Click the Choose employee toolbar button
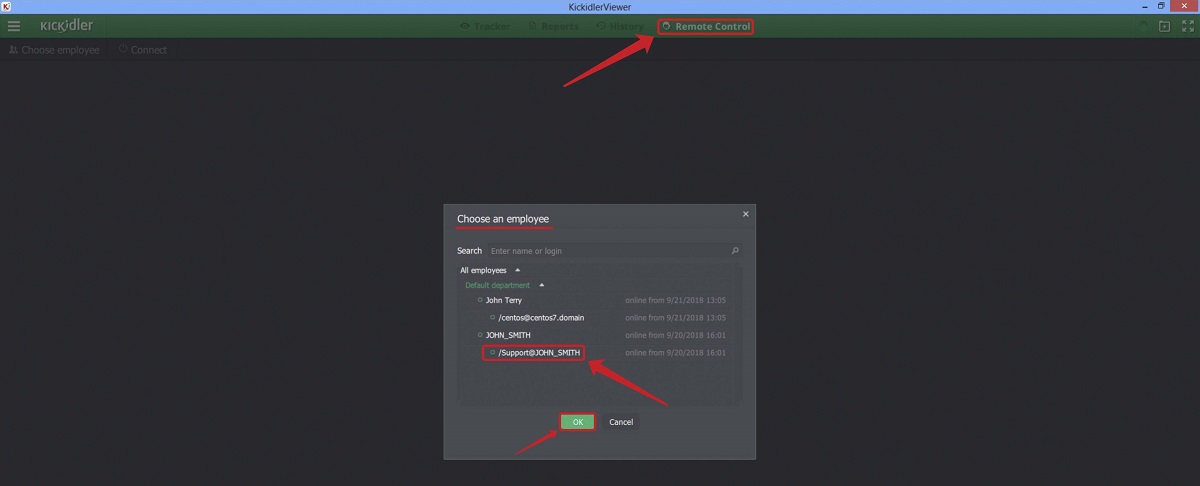This screenshot has height=486, width=1200. click(x=54, y=50)
